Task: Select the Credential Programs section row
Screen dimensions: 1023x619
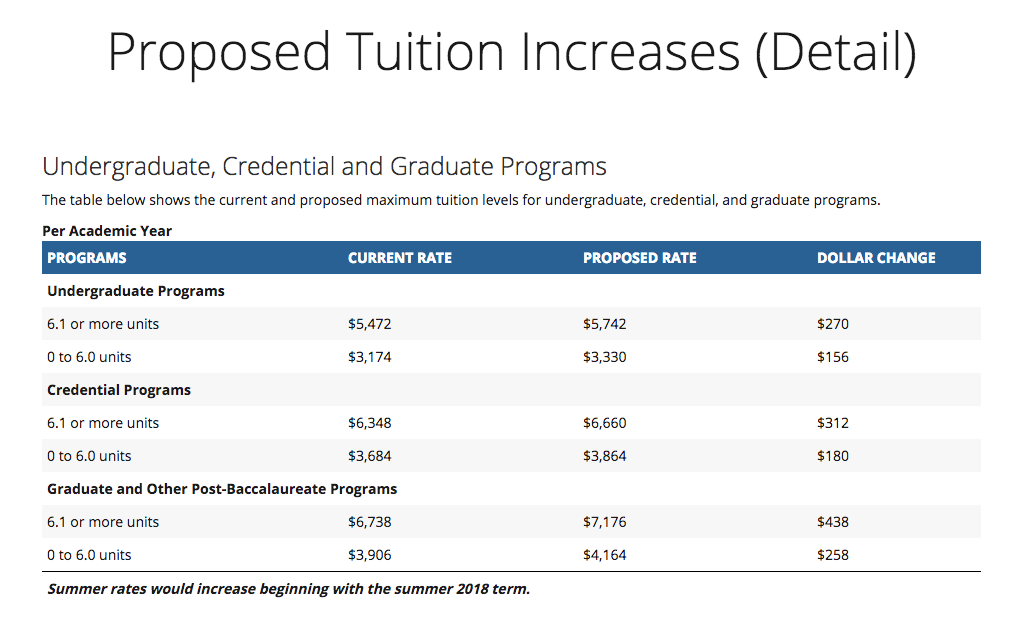Action: pos(119,390)
